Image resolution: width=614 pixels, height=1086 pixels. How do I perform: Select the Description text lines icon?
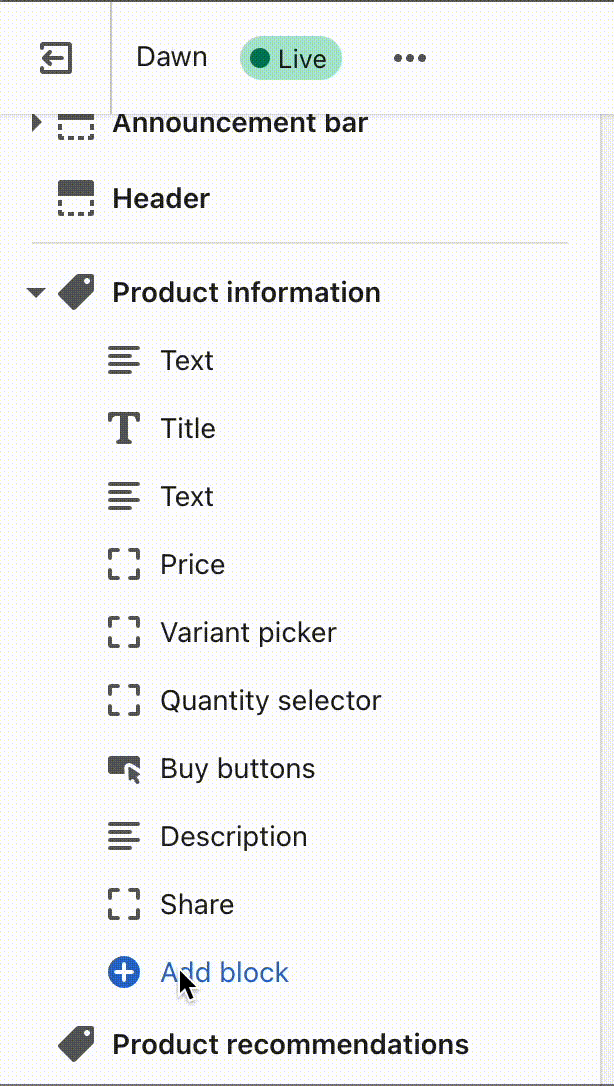(x=124, y=836)
